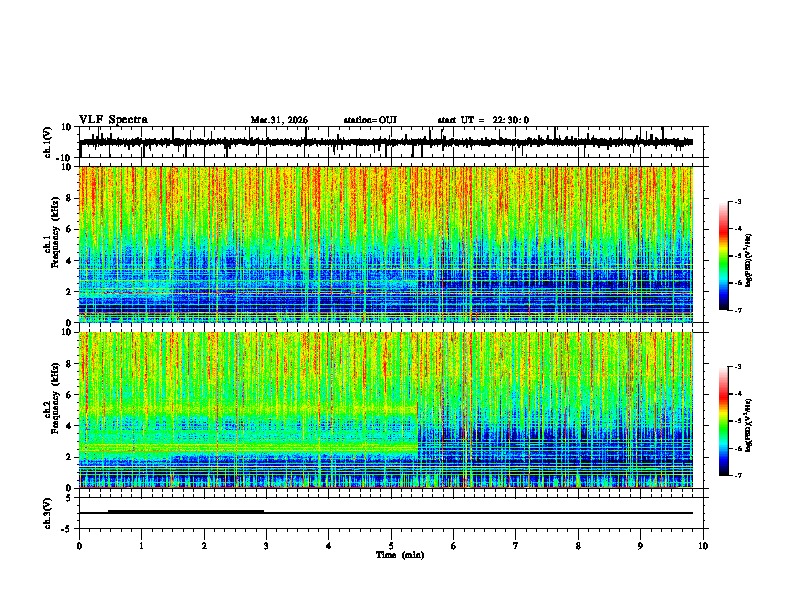Click the "VLF Spectra" plot title

pyautogui.click(x=113, y=120)
